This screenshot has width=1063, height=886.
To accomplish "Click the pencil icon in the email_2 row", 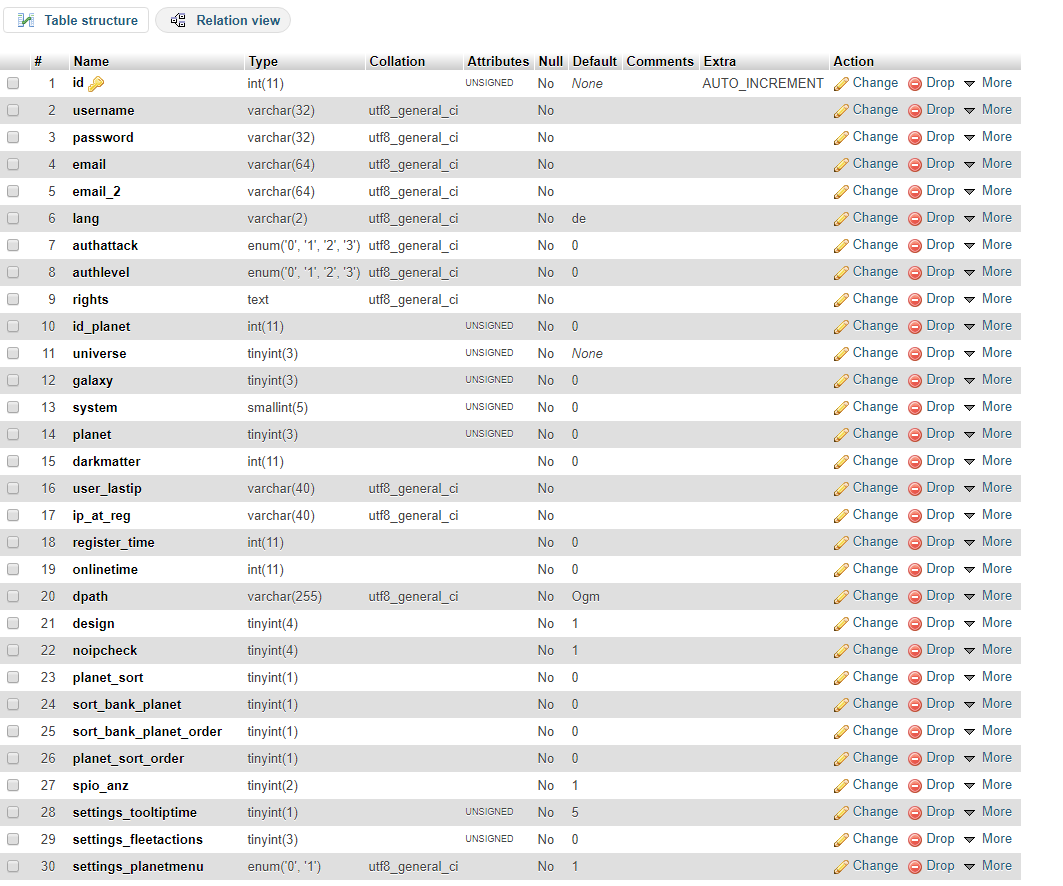I will 841,192.
